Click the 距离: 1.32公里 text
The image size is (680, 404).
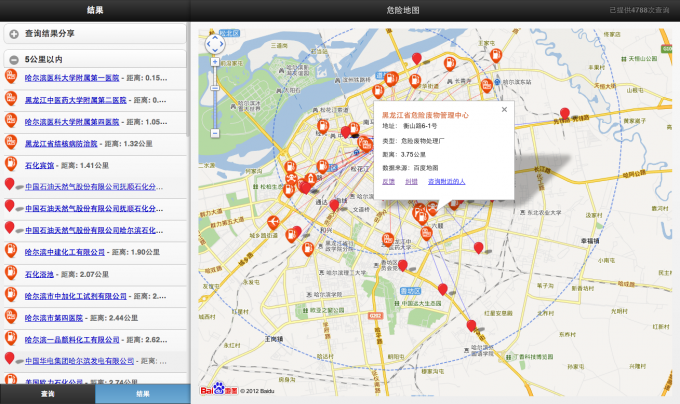tap(128, 143)
